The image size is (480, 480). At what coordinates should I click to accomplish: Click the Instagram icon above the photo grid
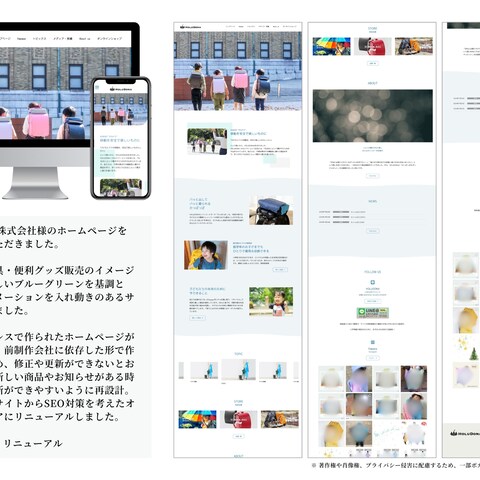(373, 342)
